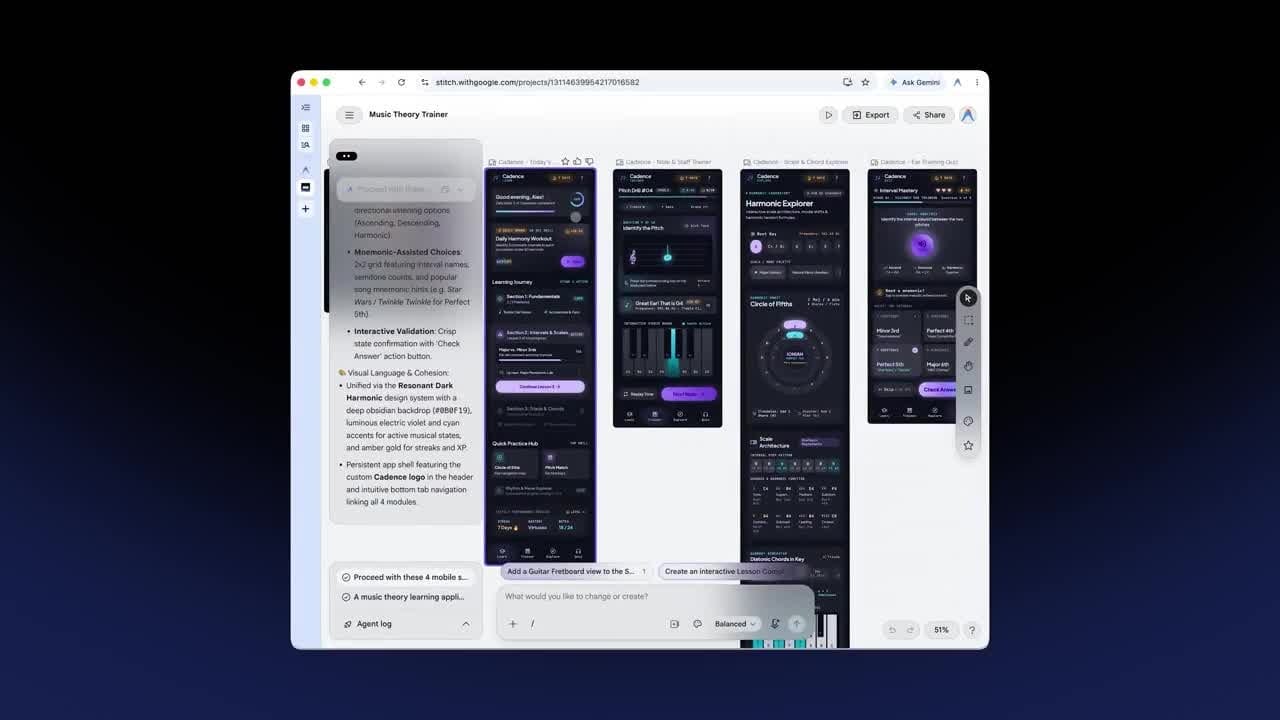The width and height of the screenshot is (1280, 720).
Task: Activate the hand pan tool
Action: (x=968, y=366)
